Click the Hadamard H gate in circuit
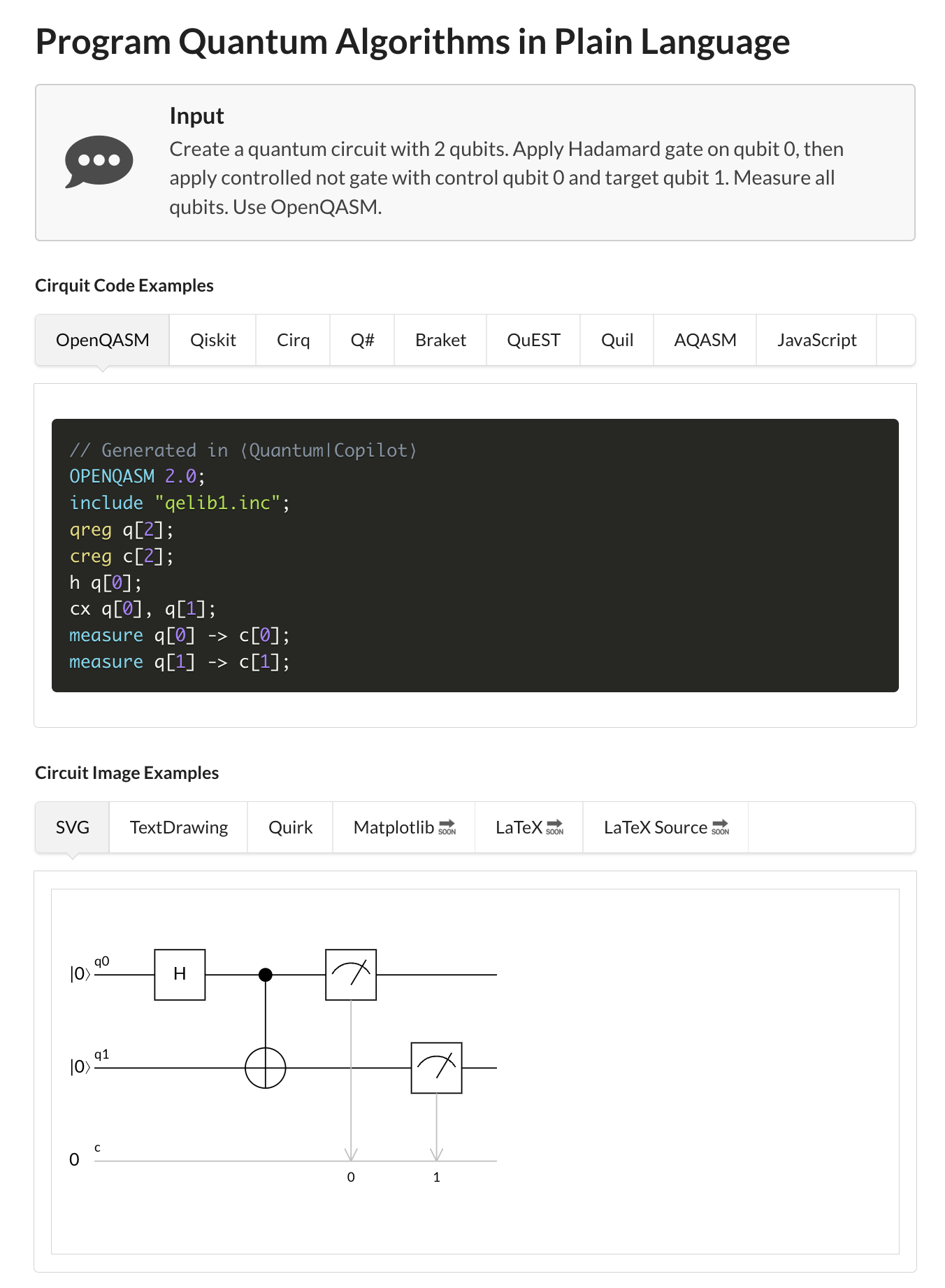Image resolution: width=945 pixels, height=1288 pixels. [x=180, y=974]
